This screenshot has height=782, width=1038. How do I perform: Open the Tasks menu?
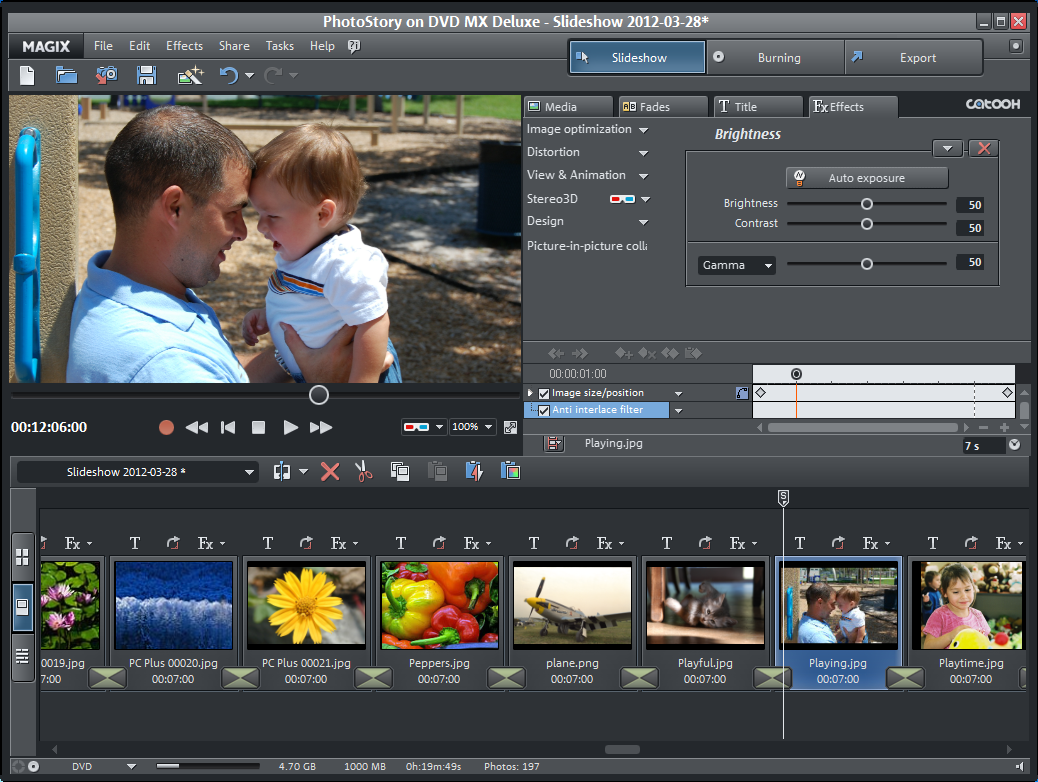[x=280, y=46]
